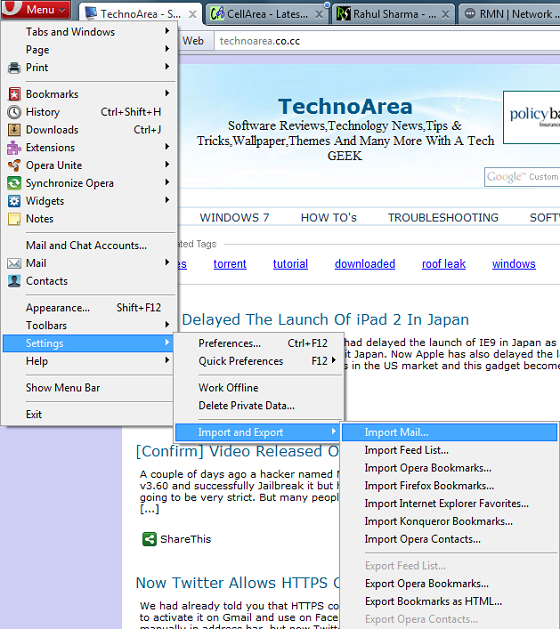This screenshot has height=629, width=560.
Task: Click the TechnoArea tab favicon
Action: [91, 14]
